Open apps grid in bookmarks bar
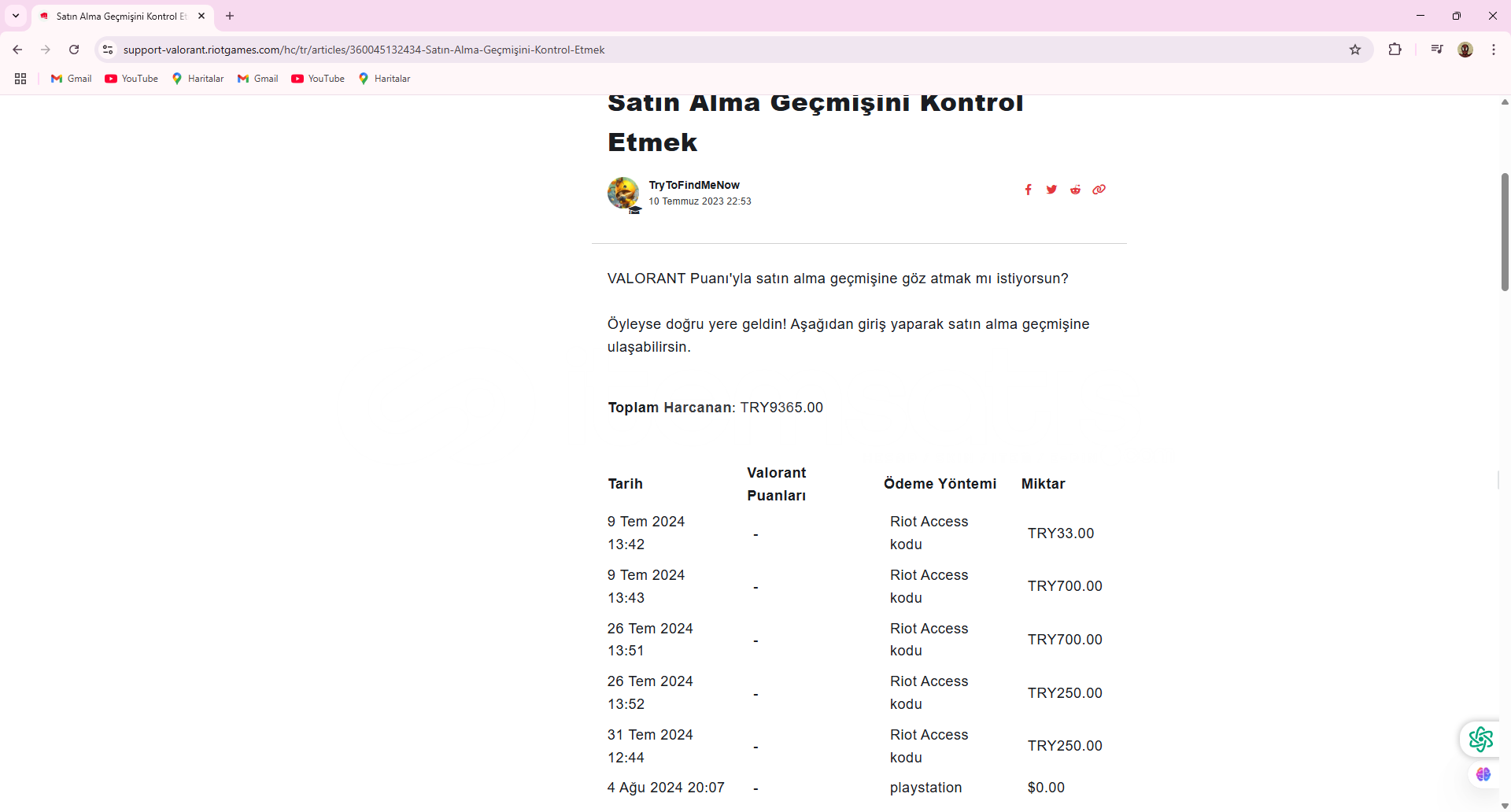 pos(20,79)
